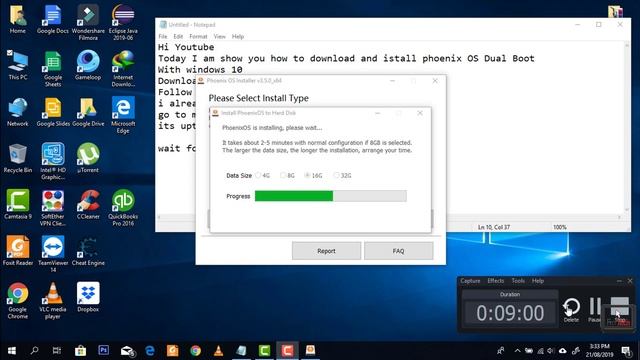Select the 32G data size option
Image resolution: width=640 pixels, height=360 pixels.
342,176
